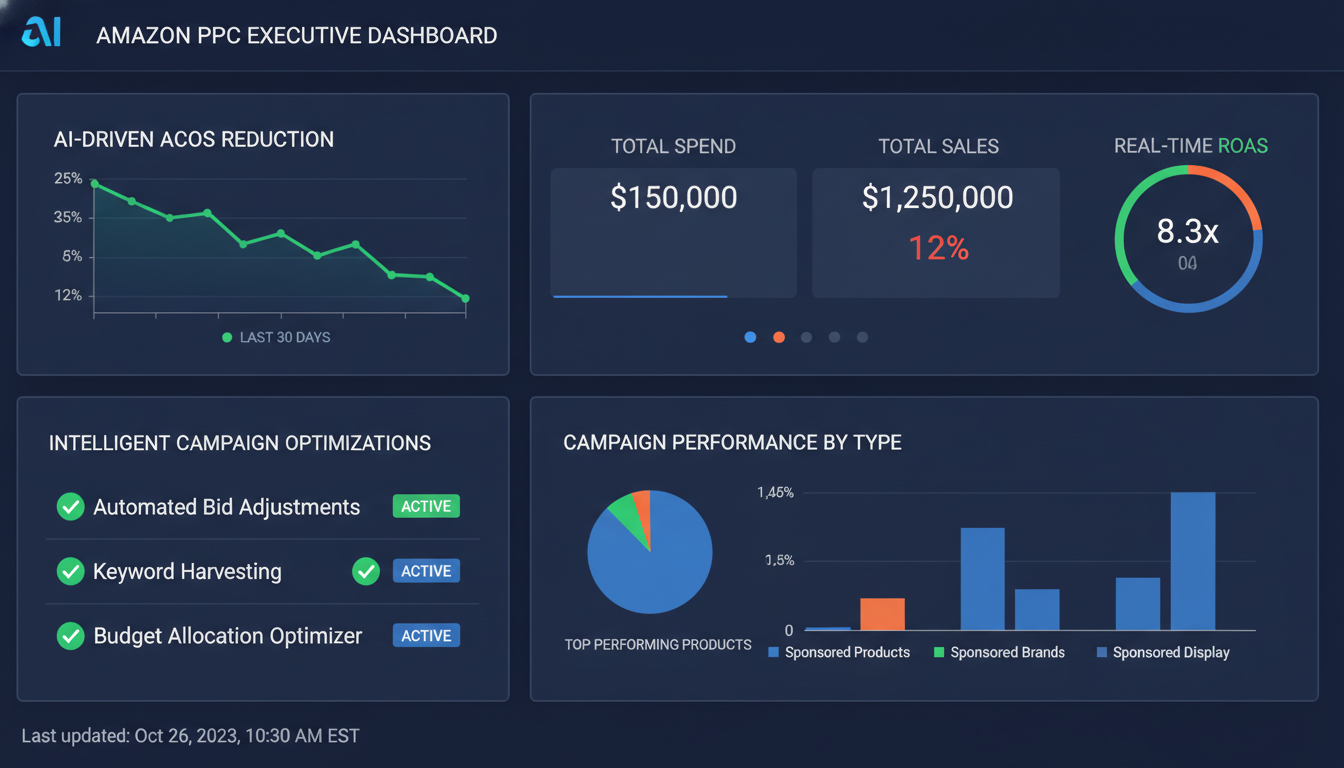
Task: Click first data point on ACOS line
Action: [x=94, y=183]
